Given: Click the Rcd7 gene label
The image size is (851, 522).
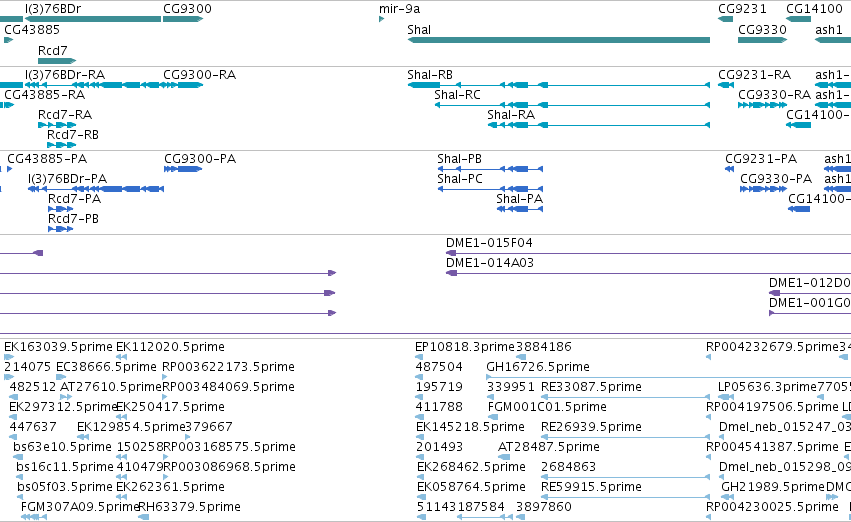Looking at the screenshot, I should pos(53,50).
